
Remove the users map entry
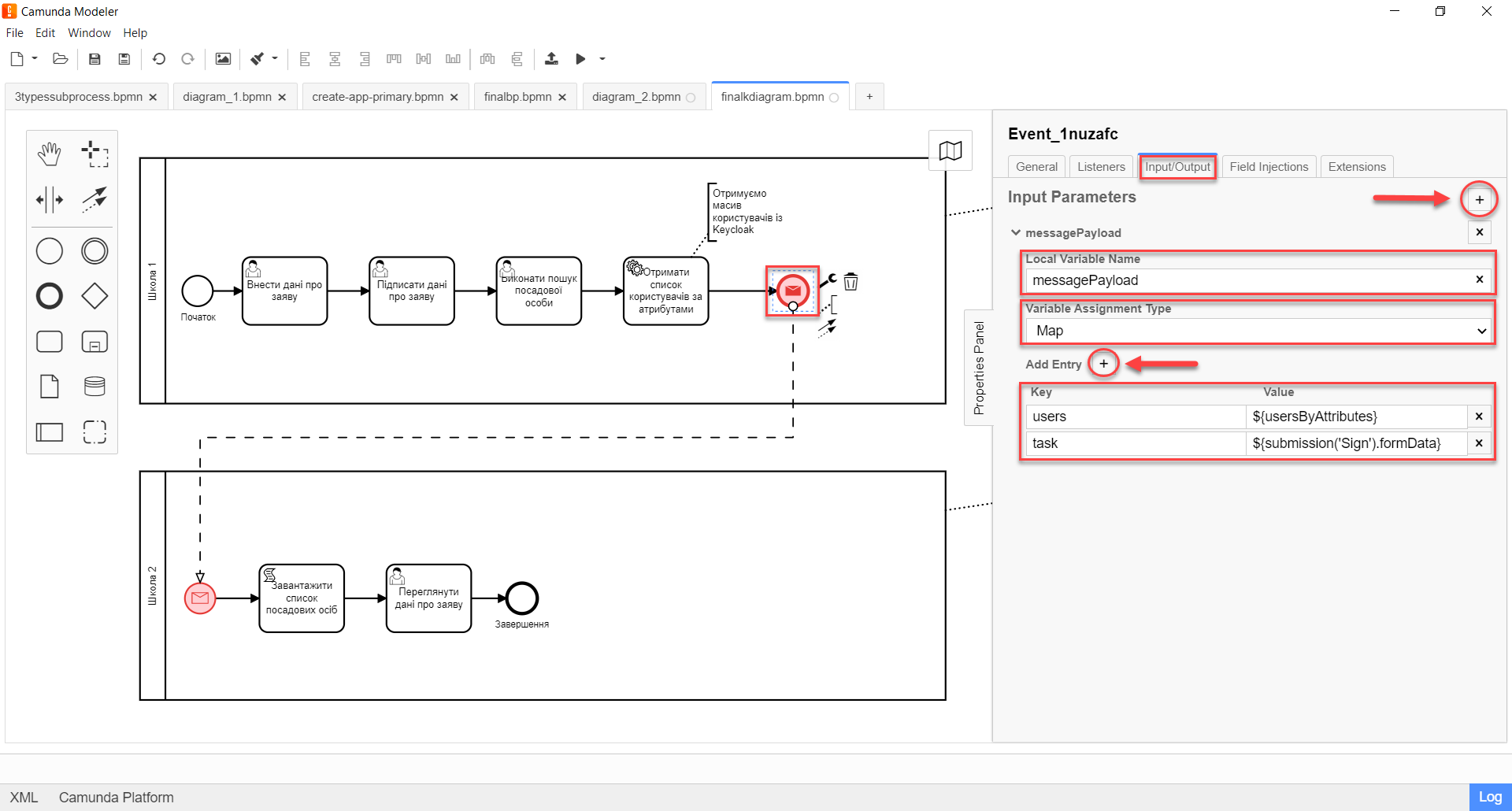click(x=1479, y=417)
